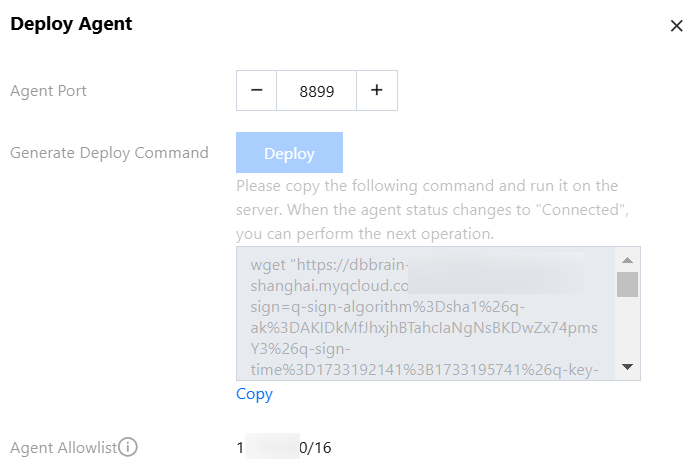Select the Agent Allowlist /16 value
Viewport: 697px width, 473px height.
[284, 447]
